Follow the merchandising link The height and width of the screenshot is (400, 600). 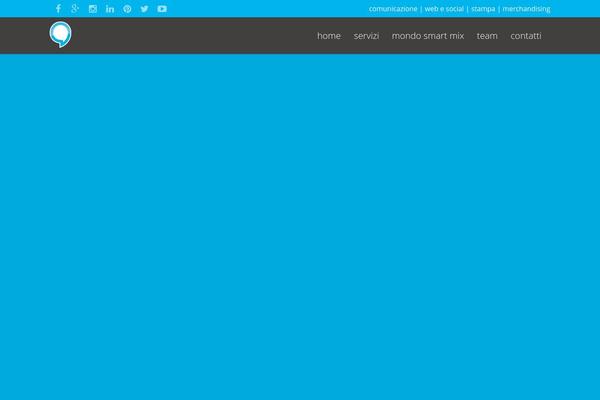tap(526, 9)
